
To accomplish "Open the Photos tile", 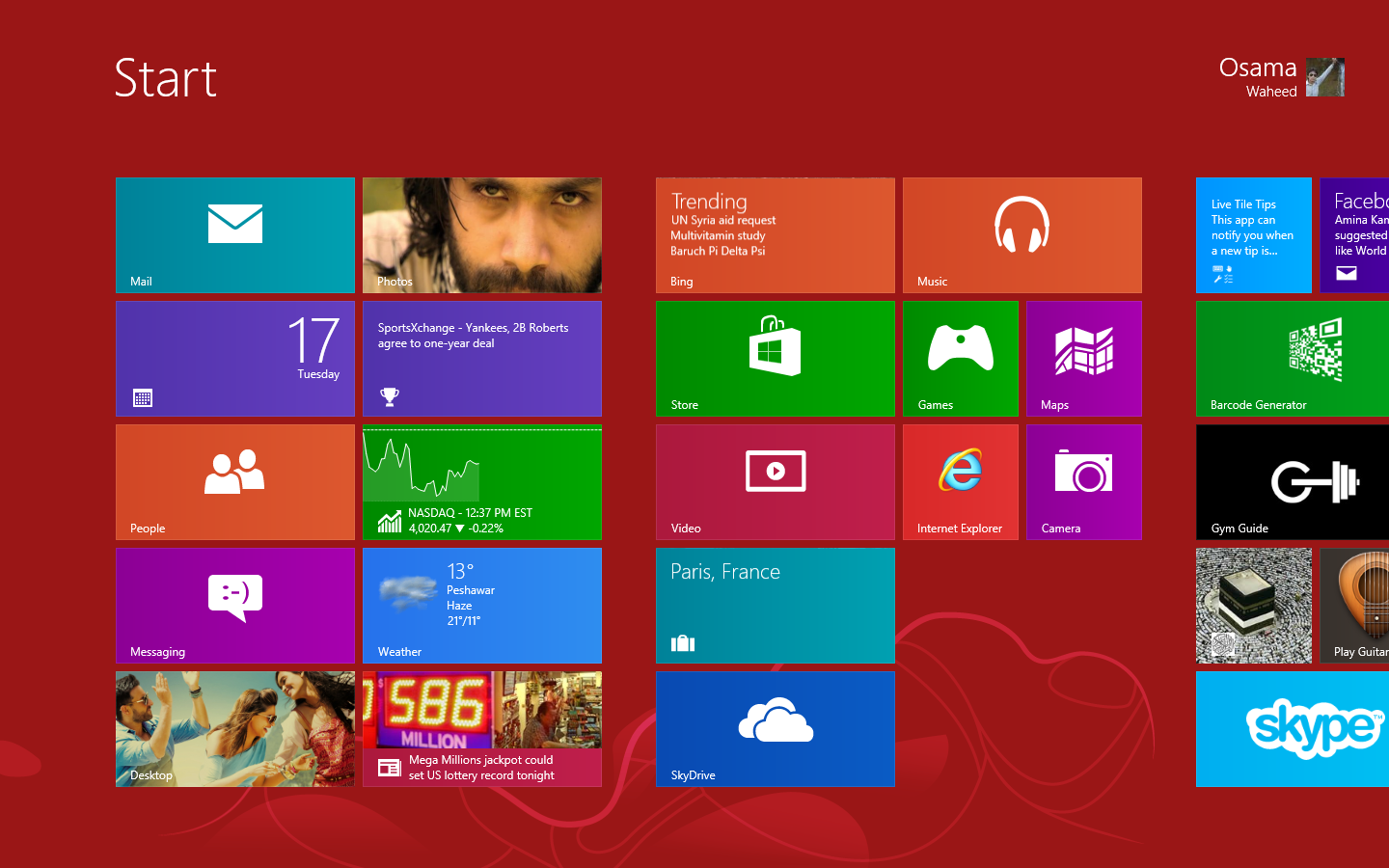I will pyautogui.click(x=482, y=235).
